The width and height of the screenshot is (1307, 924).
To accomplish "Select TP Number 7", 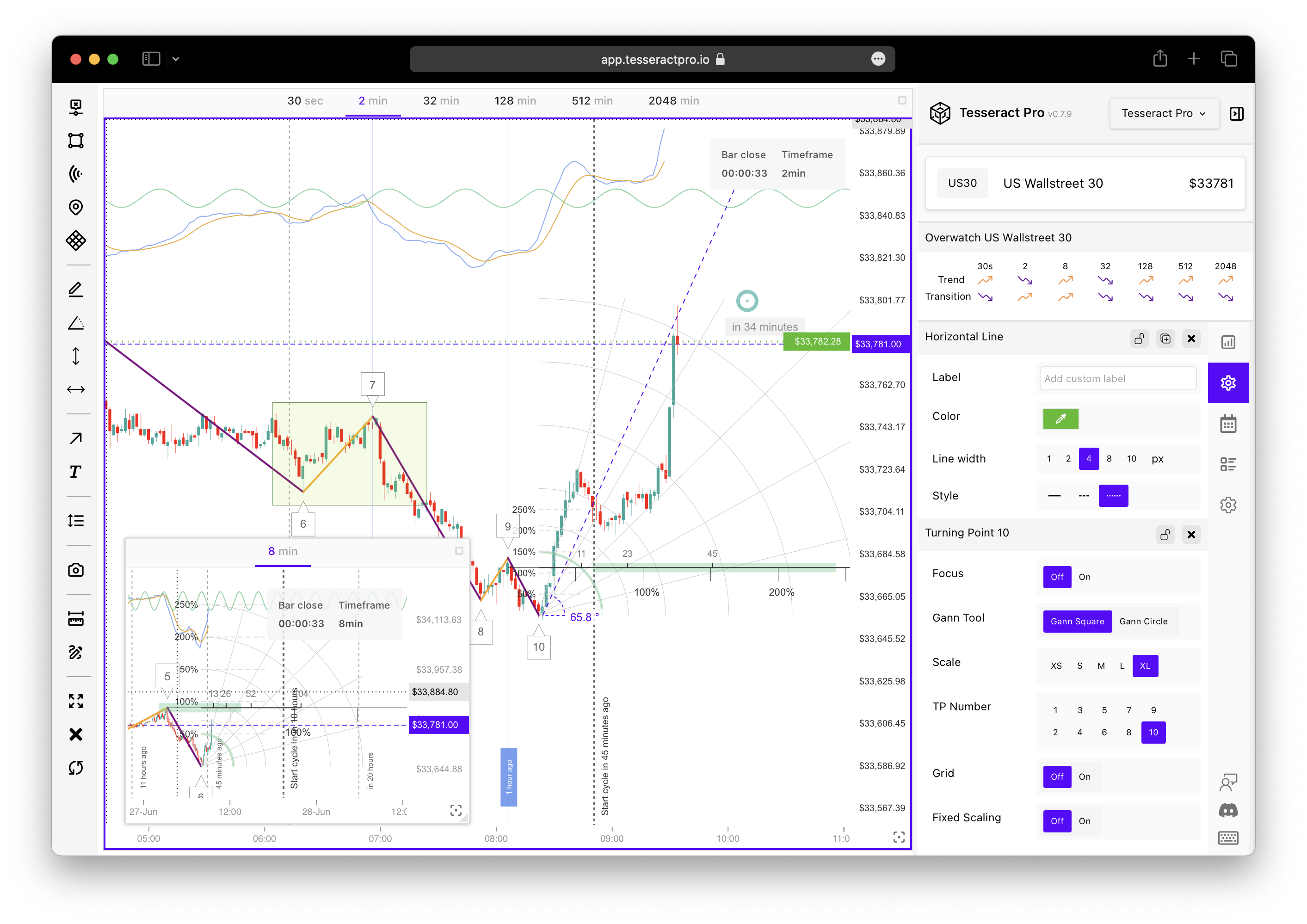I will [x=1128, y=710].
